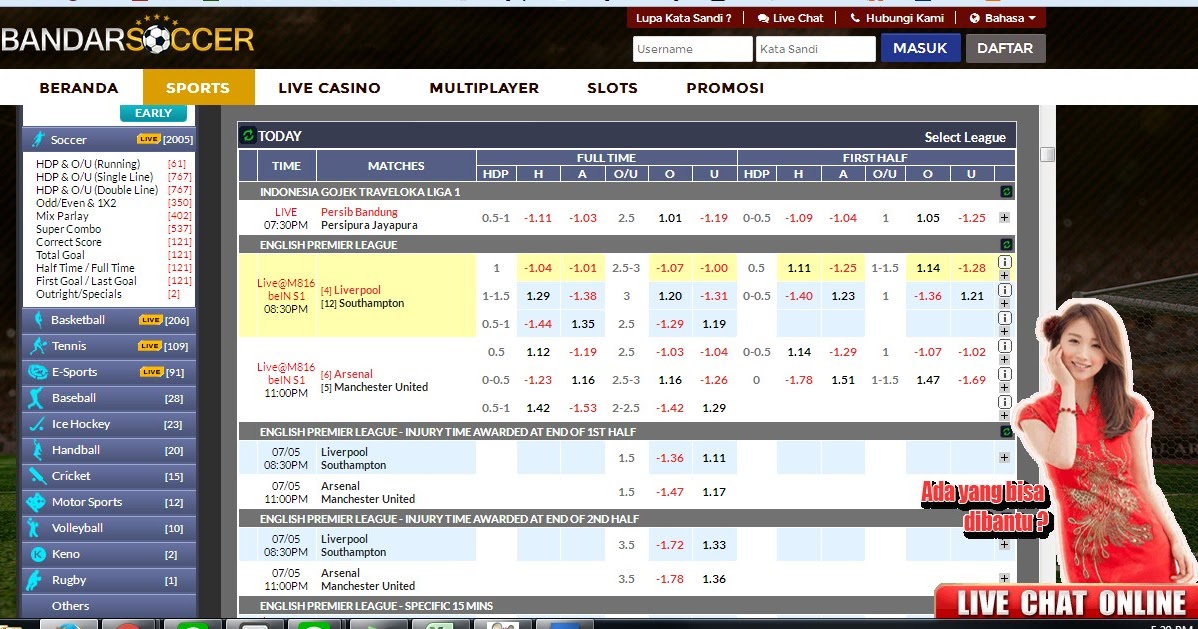The width and height of the screenshot is (1198, 629).
Task: Click the Tennis LIVE badge
Action: (150, 346)
